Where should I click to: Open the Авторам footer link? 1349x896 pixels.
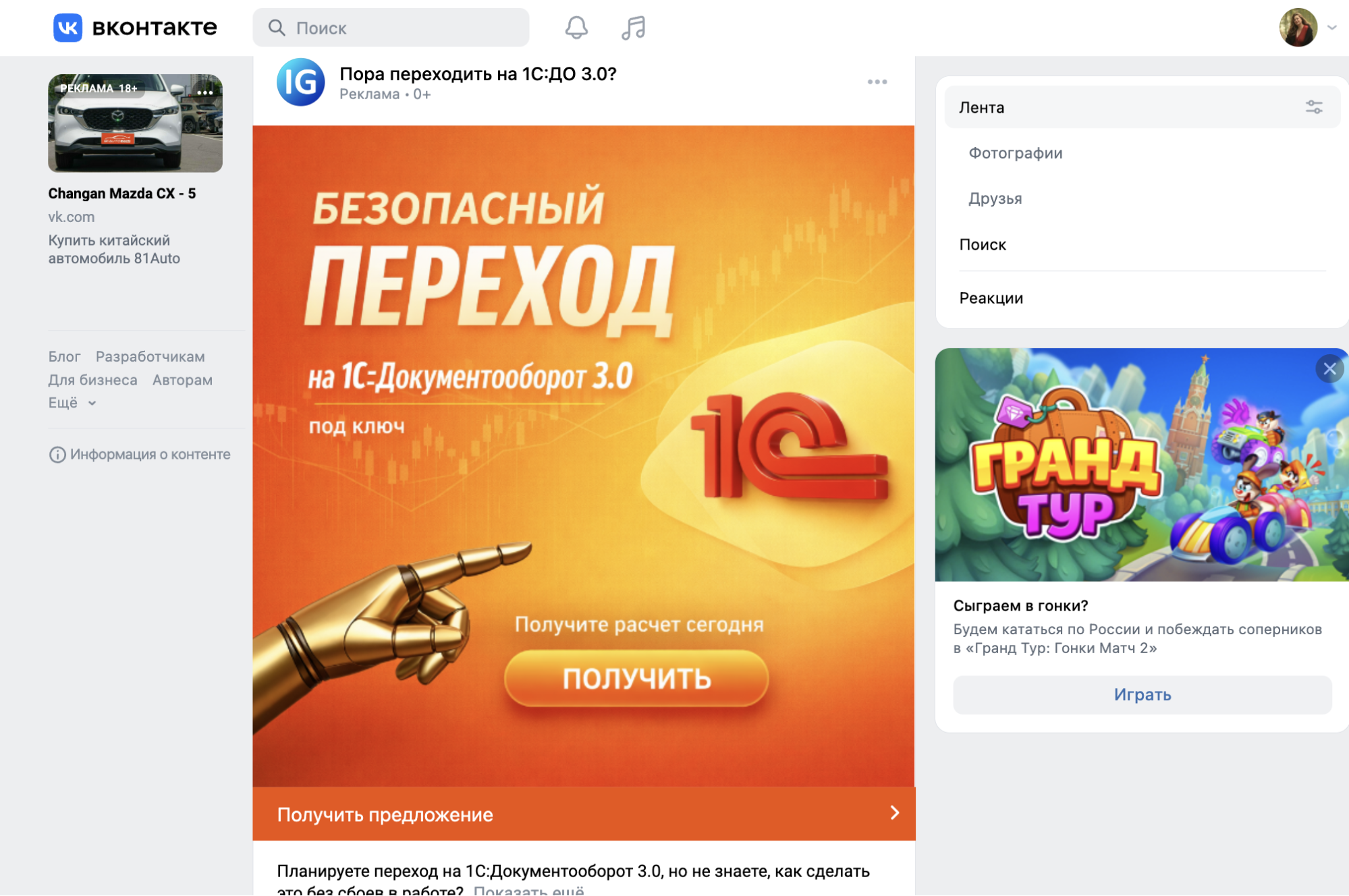(x=182, y=380)
